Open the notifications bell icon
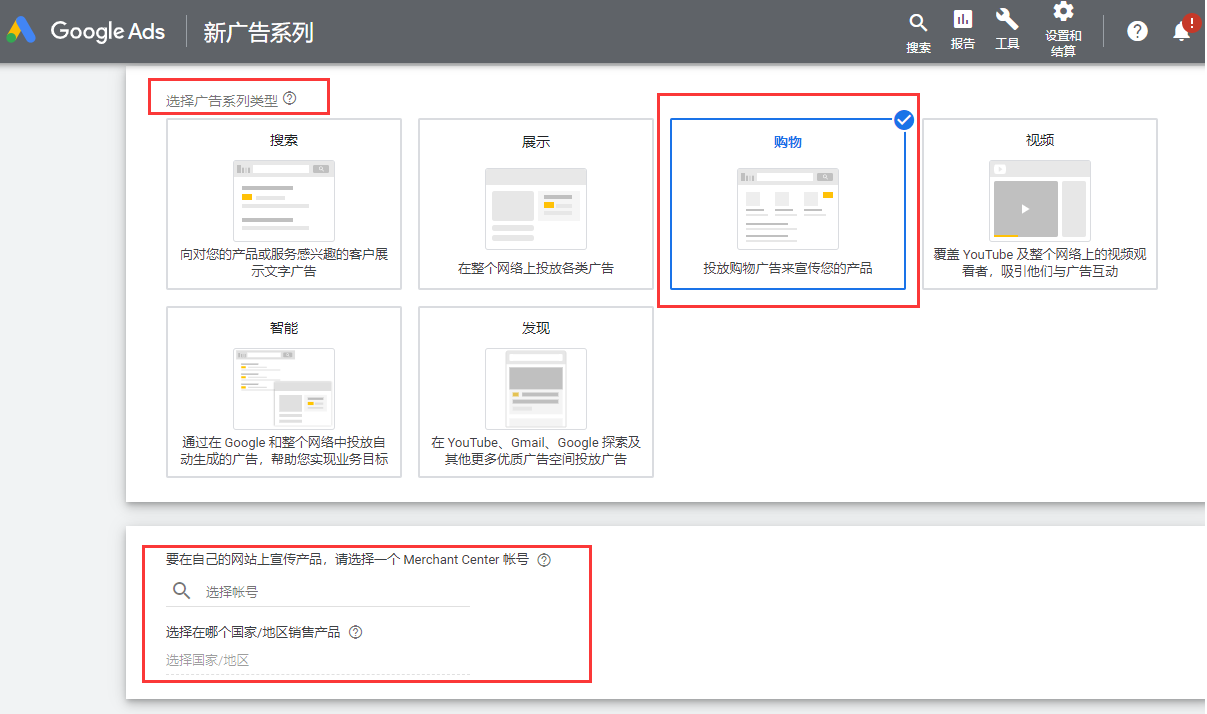Viewport: 1207px width, 714px height. coord(1181,31)
